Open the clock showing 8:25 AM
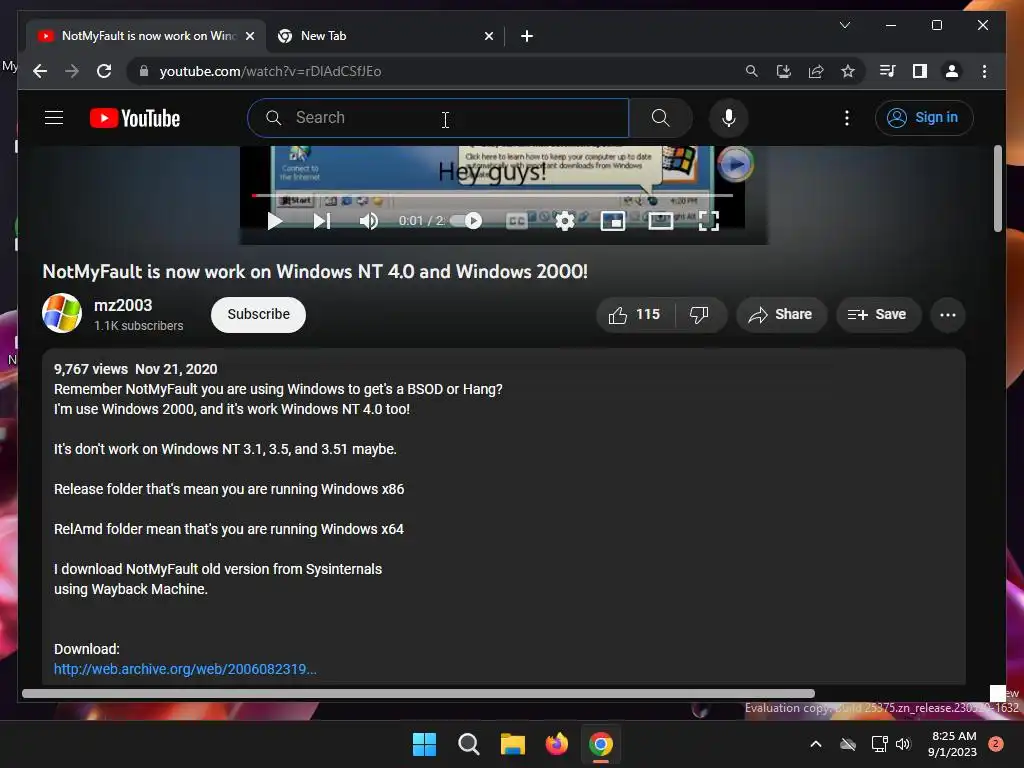The image size is (1024, 768). coord(953,744)
